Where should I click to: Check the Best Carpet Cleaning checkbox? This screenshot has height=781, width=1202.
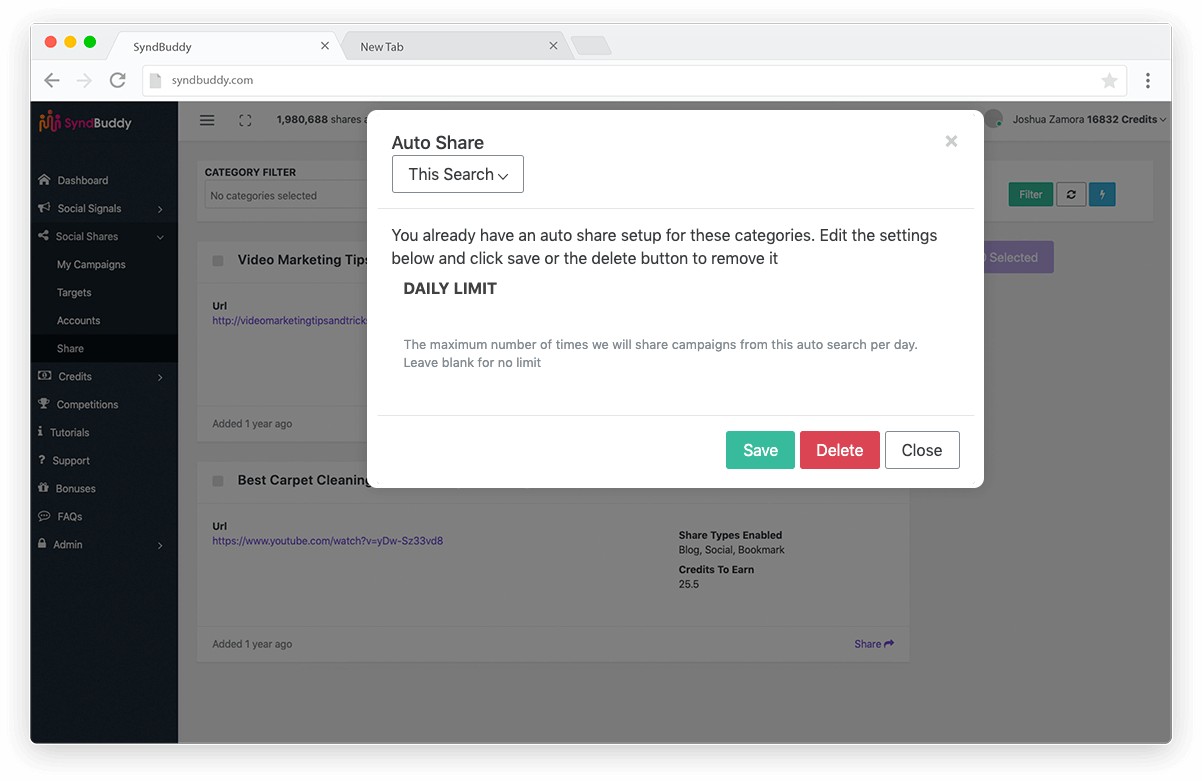click(x=218, y=481)
